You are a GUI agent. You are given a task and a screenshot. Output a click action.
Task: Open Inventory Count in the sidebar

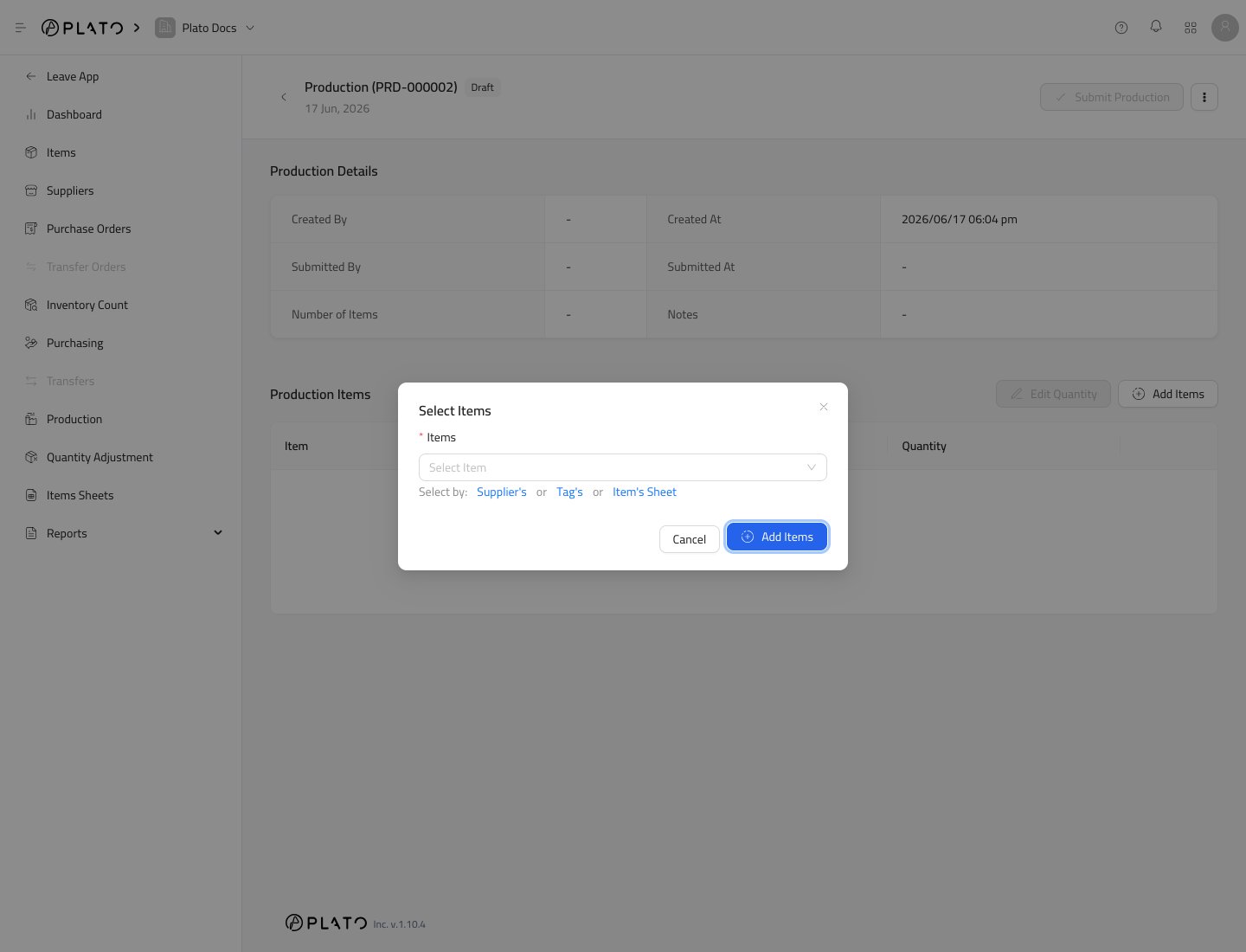[87, 305]
